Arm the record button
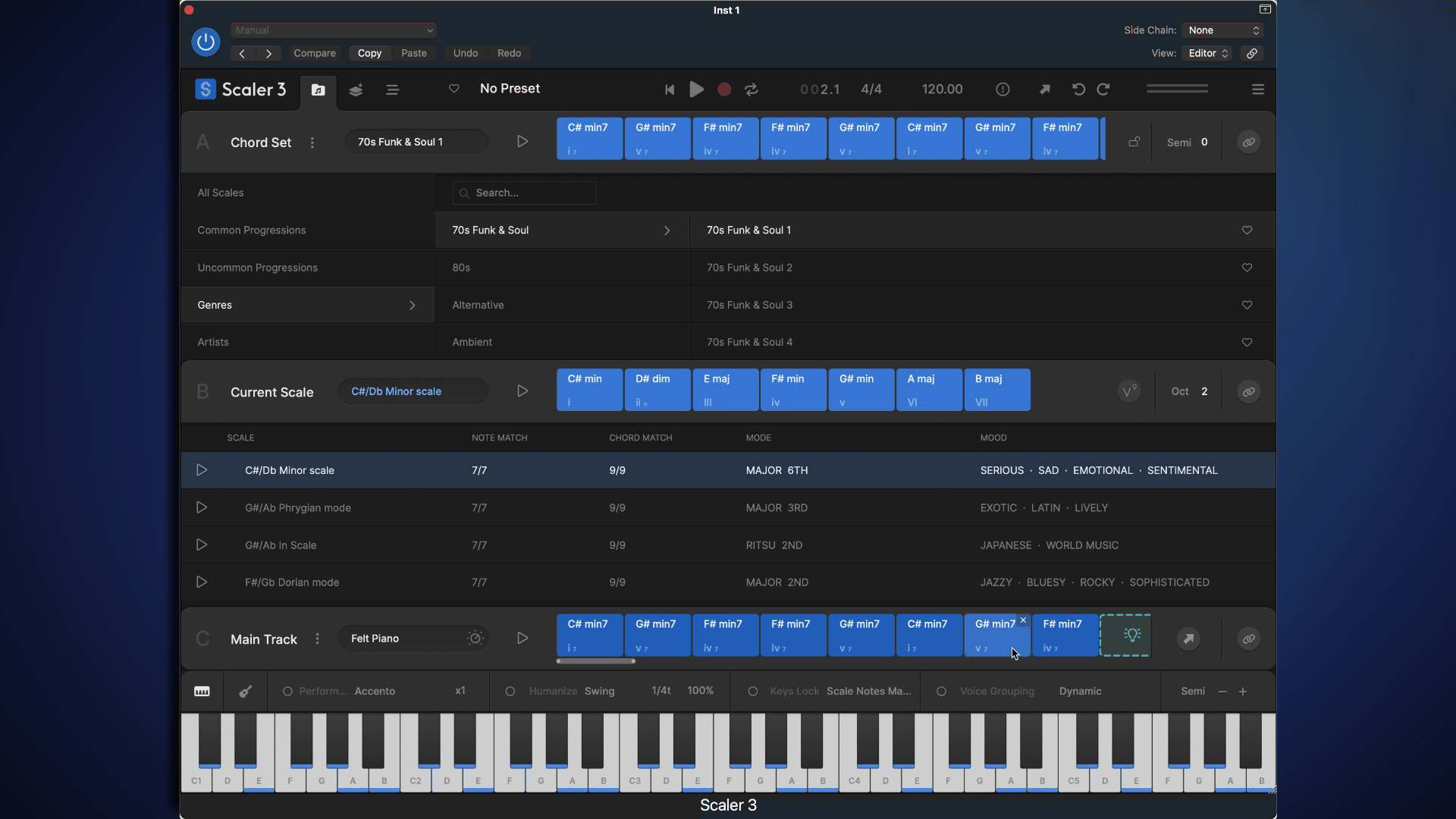Image resolution: width=1456 pixels, height=819 pixels. click(x=724, y=89)
